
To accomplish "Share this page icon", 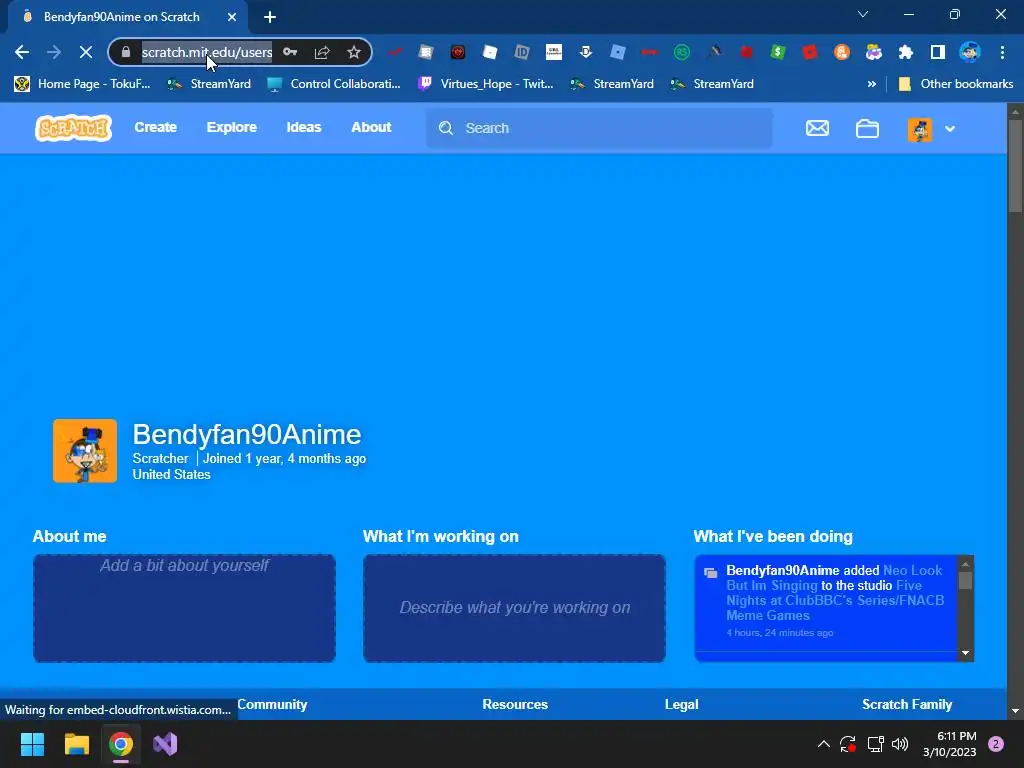I will (x=322, y=52).
